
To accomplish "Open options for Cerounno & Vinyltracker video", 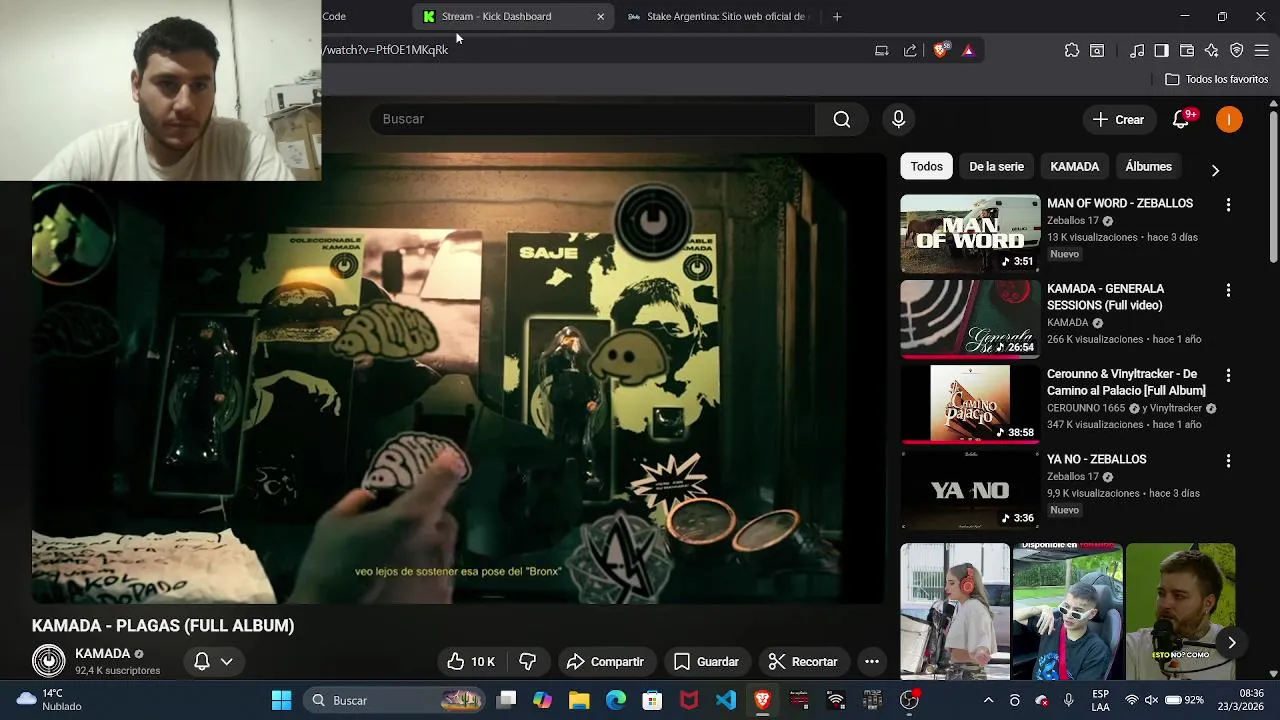I will click(x=1228, y=375).
